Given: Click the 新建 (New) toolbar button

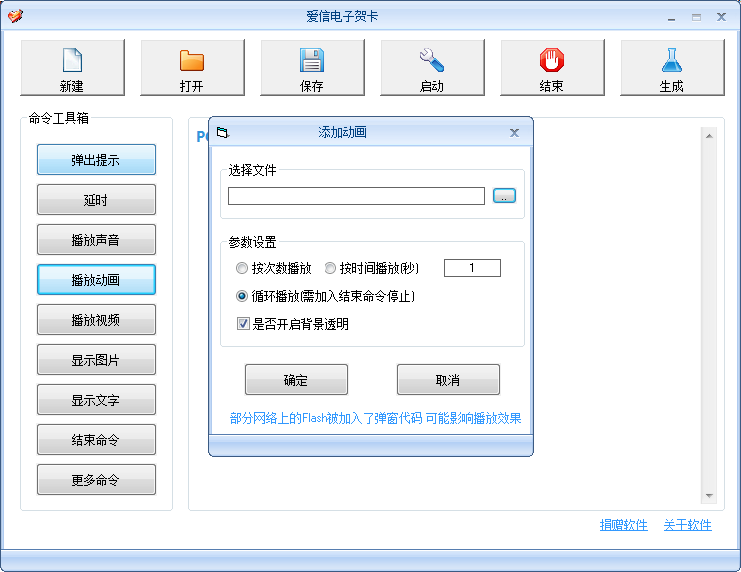Looking at the screenshot, I should [72, 68].
